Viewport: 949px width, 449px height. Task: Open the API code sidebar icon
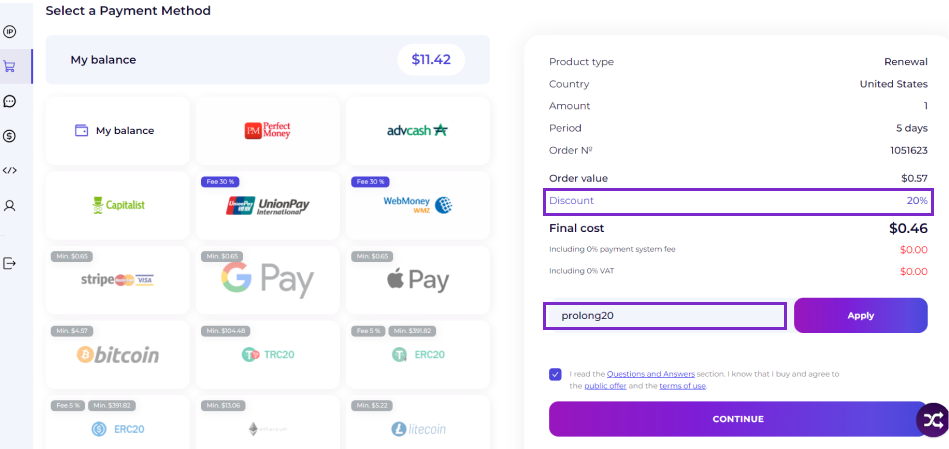pos(9,171)
